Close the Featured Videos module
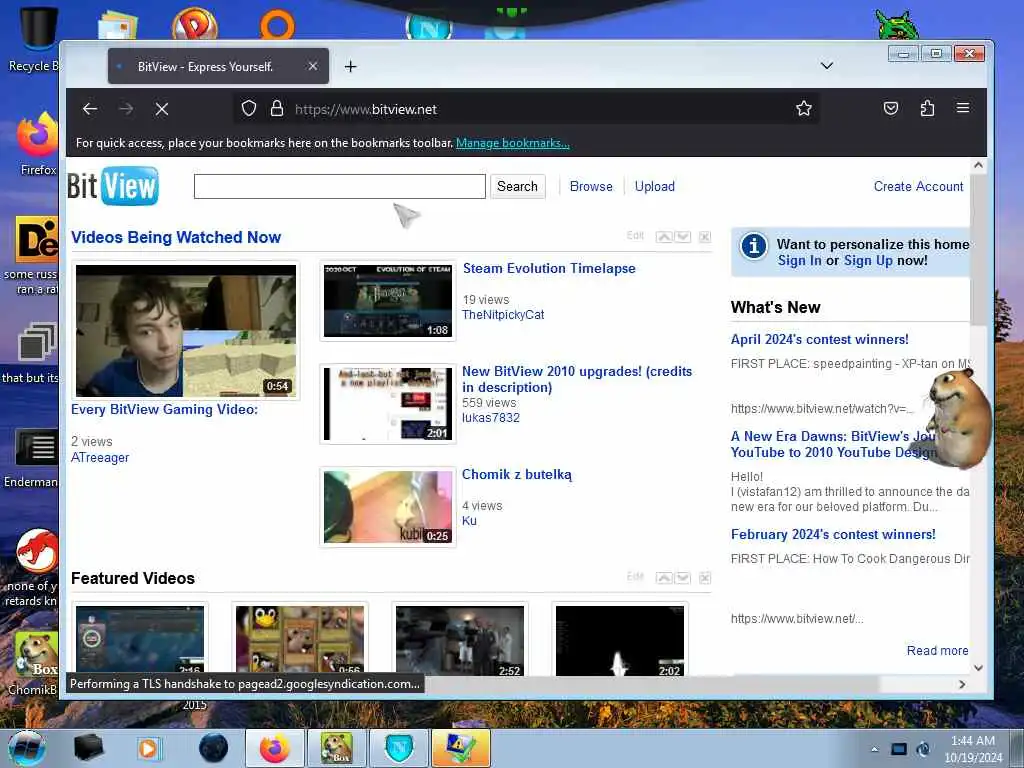This screenshot has width=1024, height=768. pyautogui.click(x=705, y=578)
